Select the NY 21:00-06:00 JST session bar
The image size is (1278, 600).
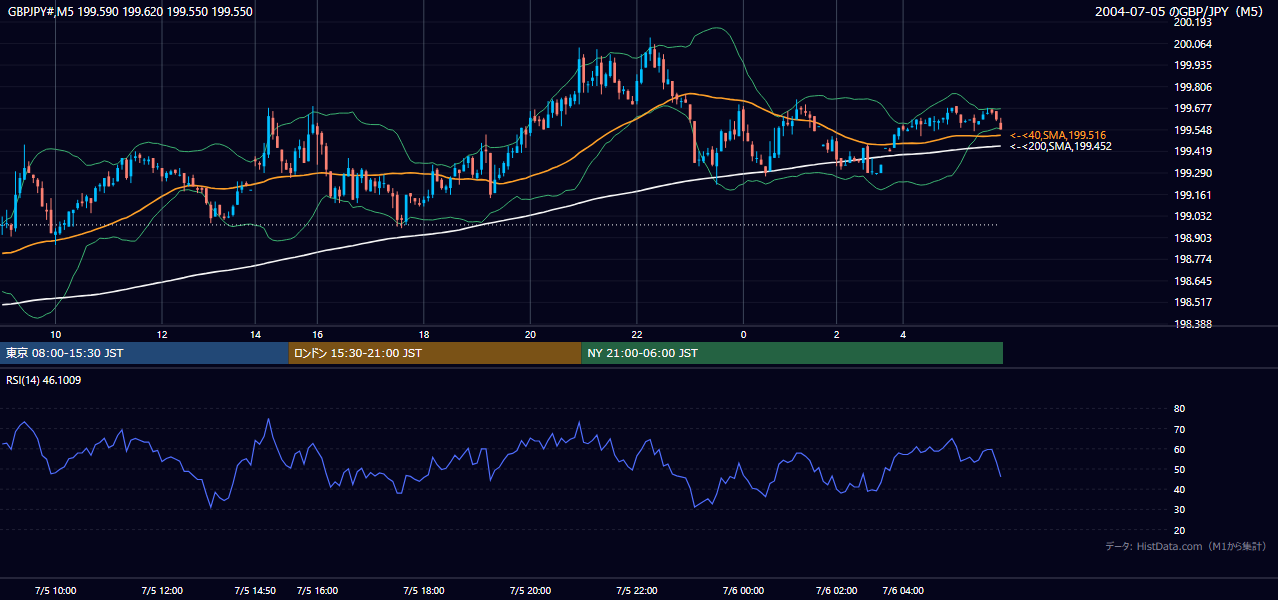click(x=792, y=353)
